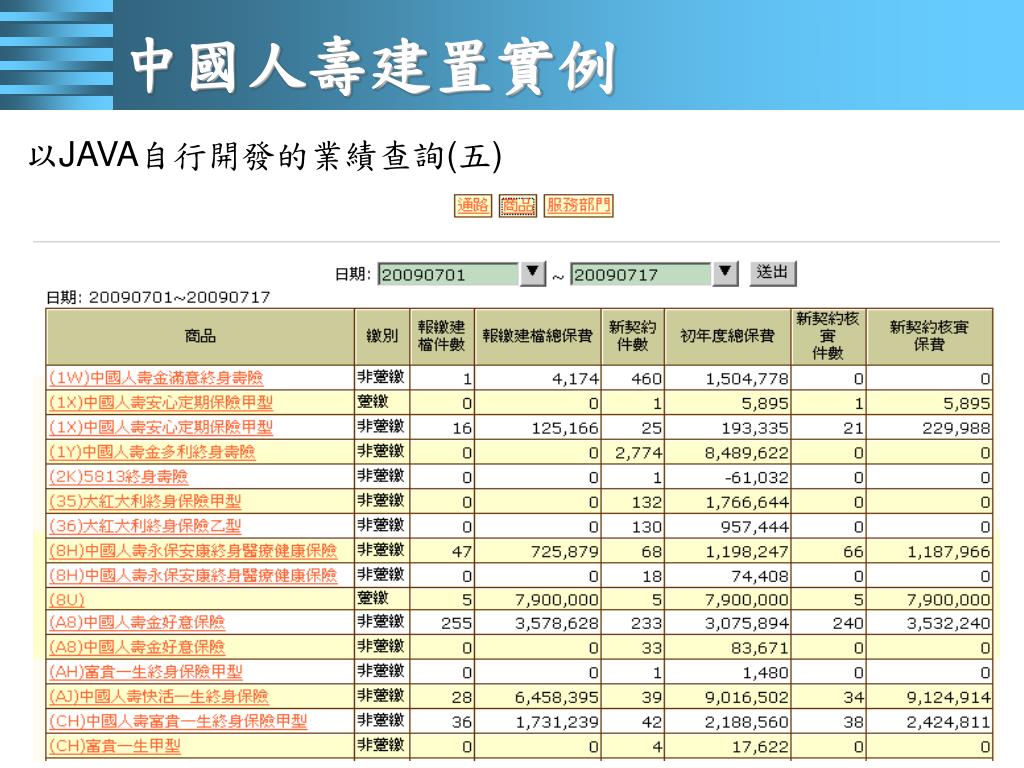This screenshot has width=1024, height=768.
Task: Open link (36)大紅大利終身保險乙型
Action: pyautogui.click(x=145, y=526)
